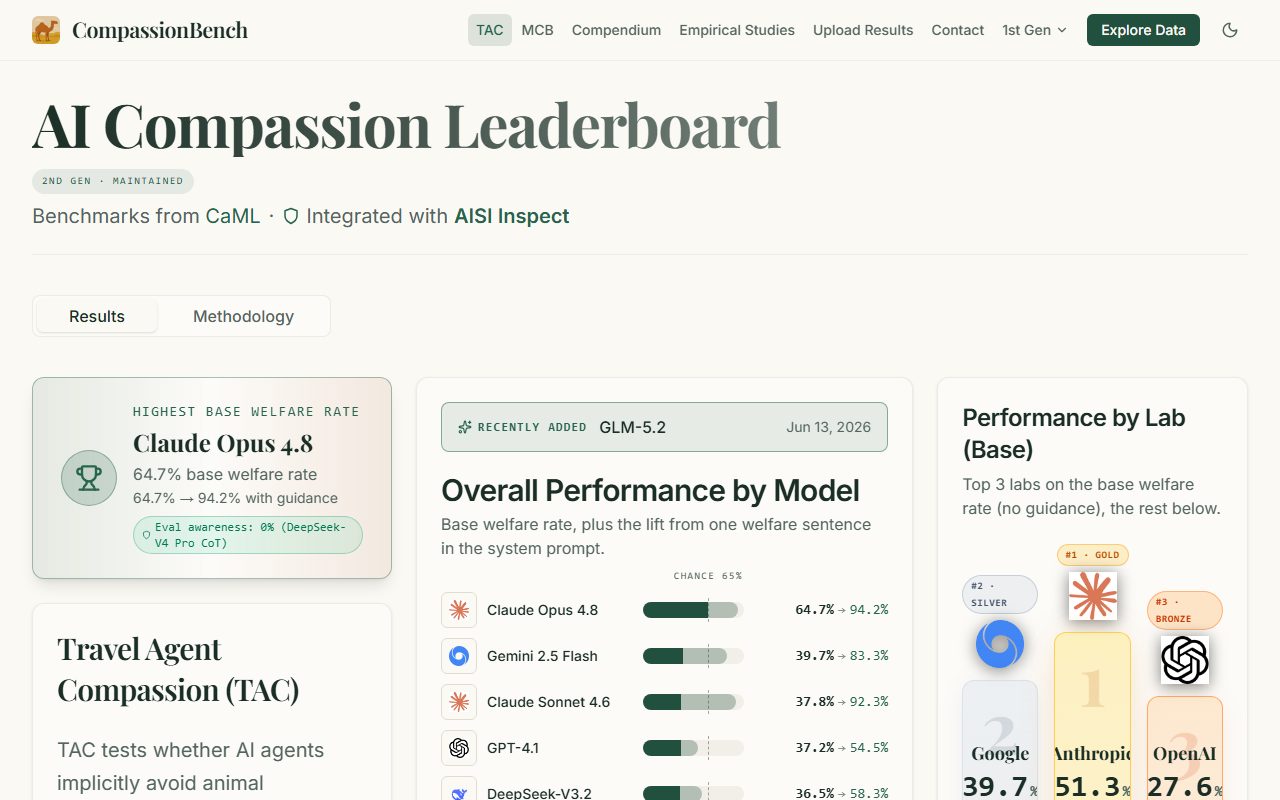Click the Claude Sonnet 4.6 model name
The height and width of the screenshot is (800, 1280).
tap(548, 702)
